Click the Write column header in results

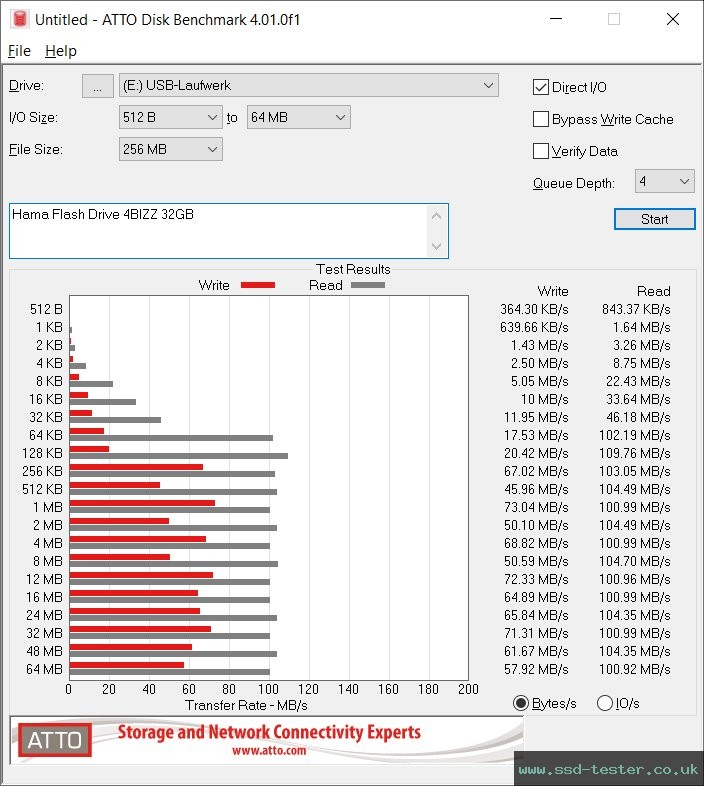(x=553, y=291)
